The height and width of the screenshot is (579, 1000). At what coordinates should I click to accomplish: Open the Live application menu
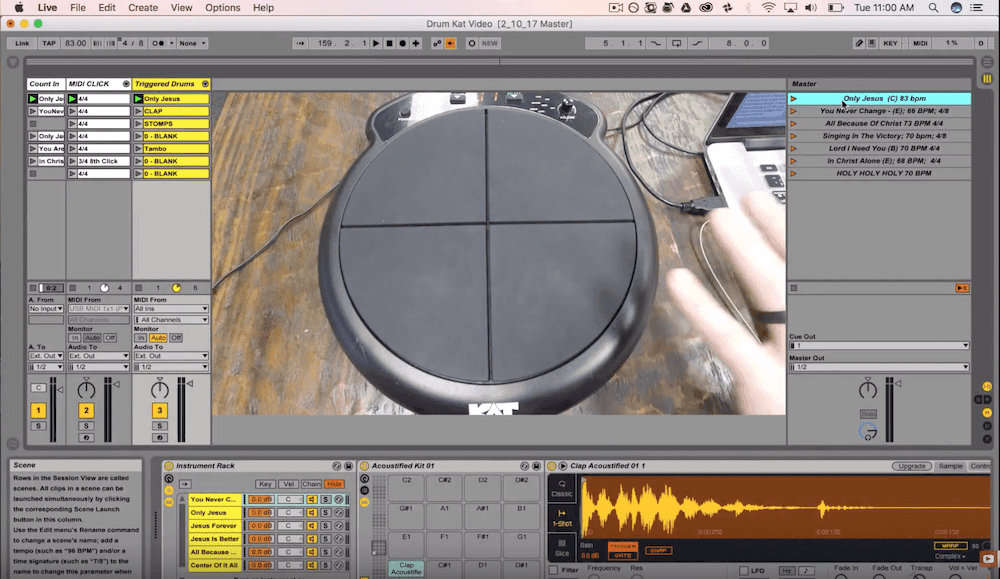click(47, 8)
